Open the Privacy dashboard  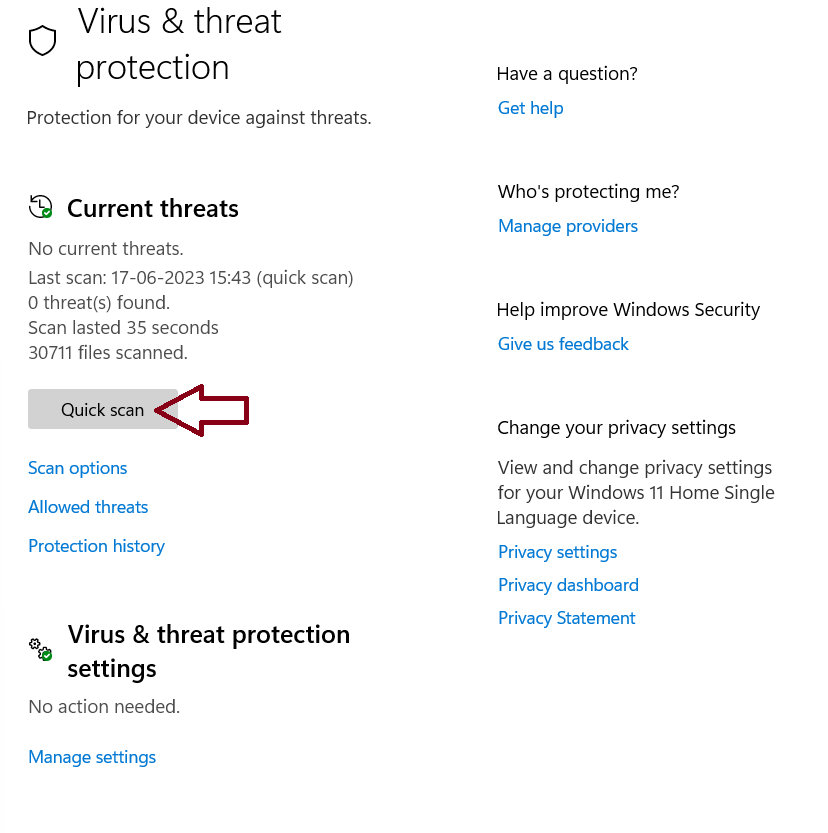(x=568, y=584)
